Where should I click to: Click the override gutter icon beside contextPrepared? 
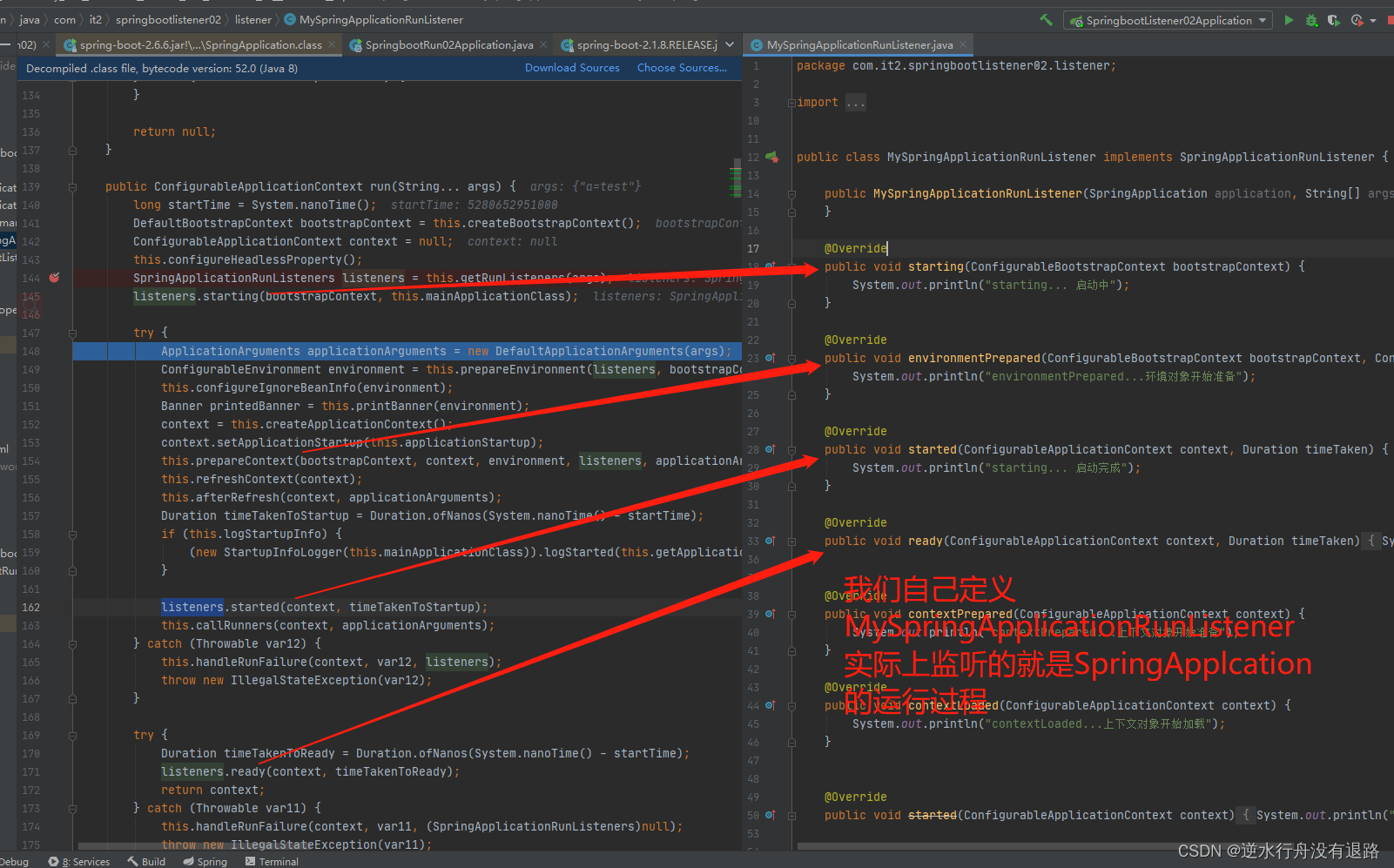point(770,614)
